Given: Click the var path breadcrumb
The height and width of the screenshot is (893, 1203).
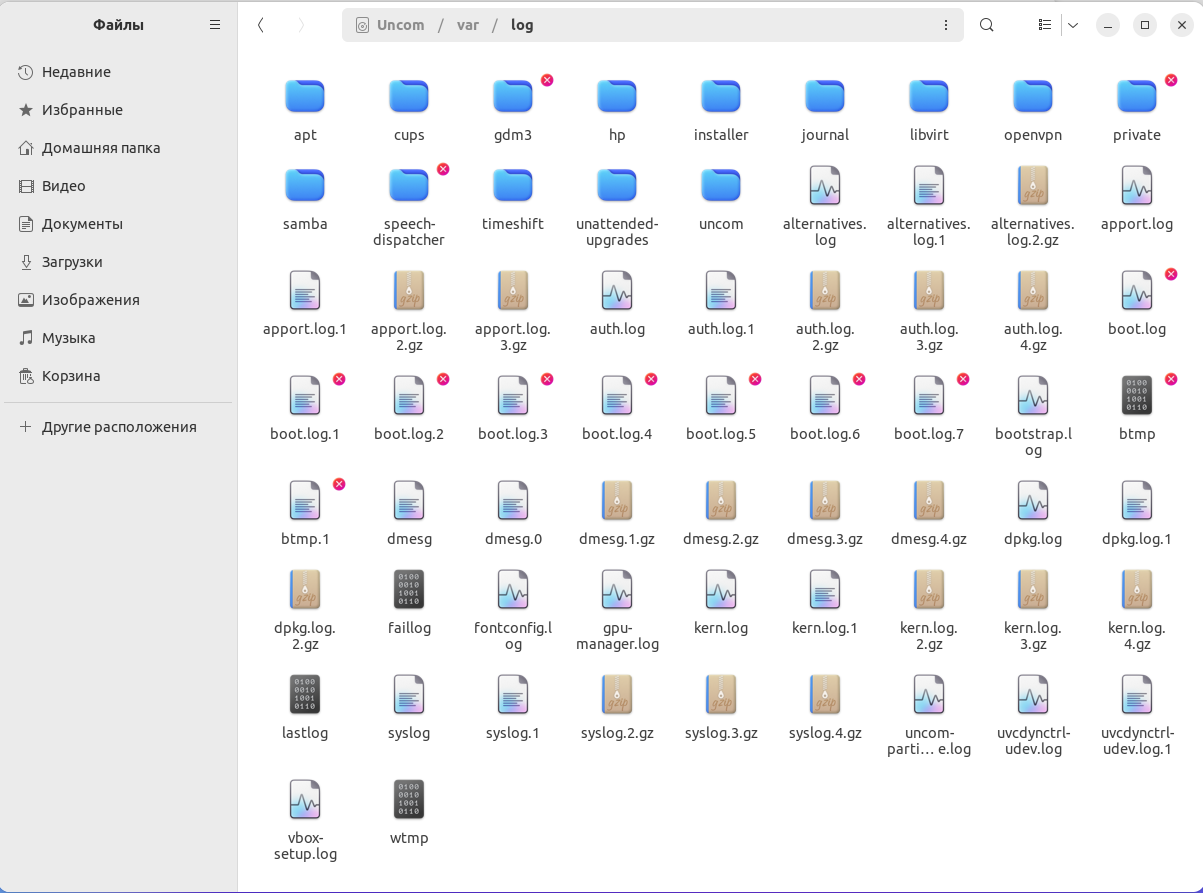Looking at the screenshot, I should coord(468,25).
